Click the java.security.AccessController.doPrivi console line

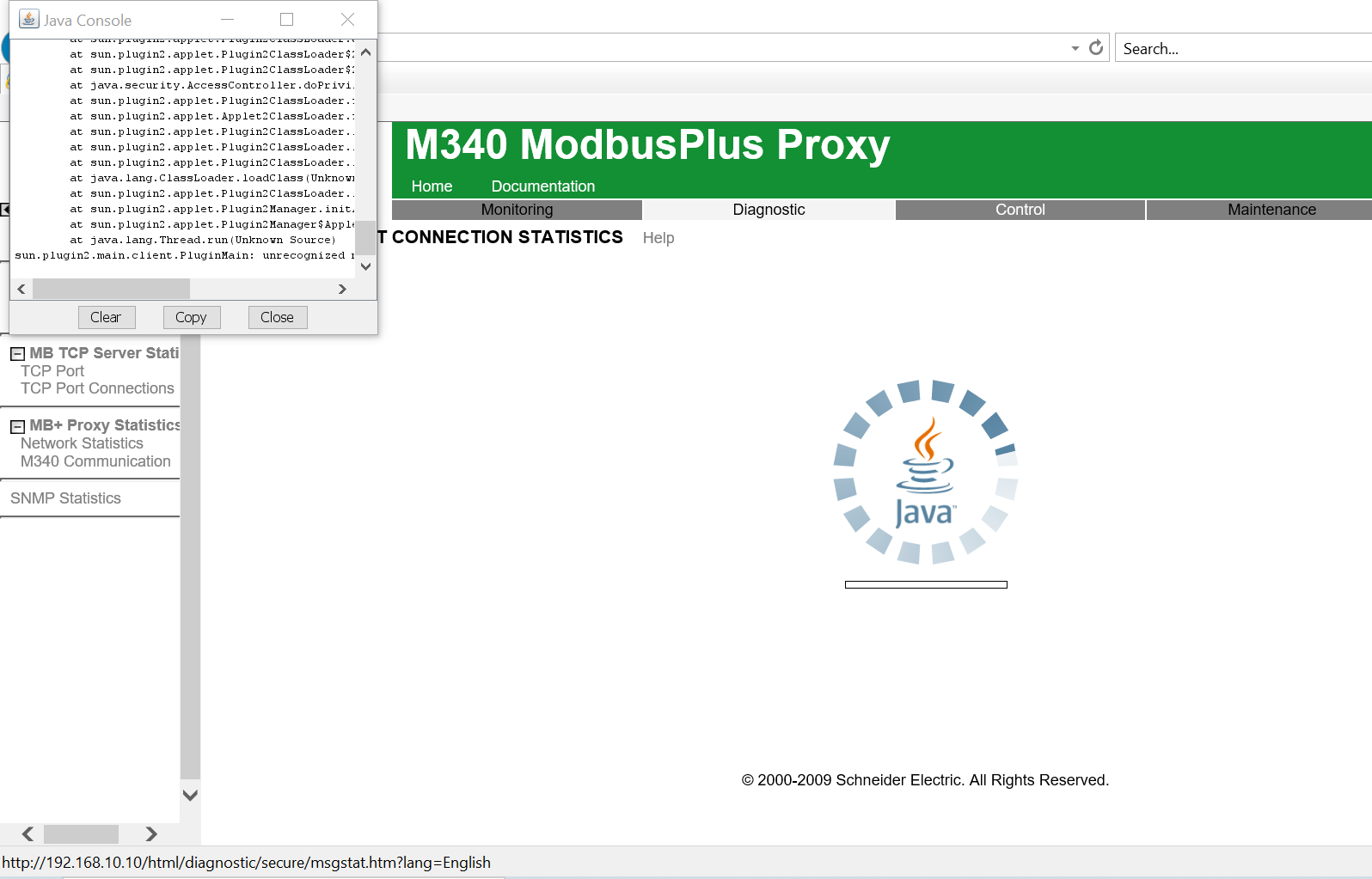(x=211, y=85)
